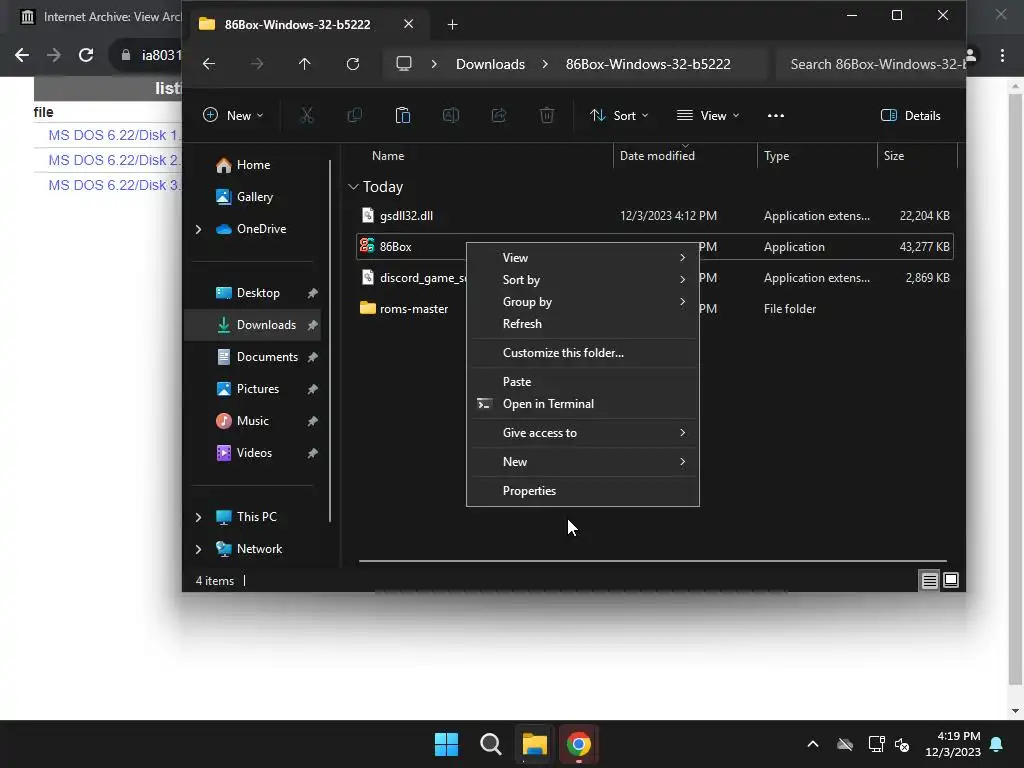
Task: Click the Rename icon in Explorer toolbar
Action: 451,116
